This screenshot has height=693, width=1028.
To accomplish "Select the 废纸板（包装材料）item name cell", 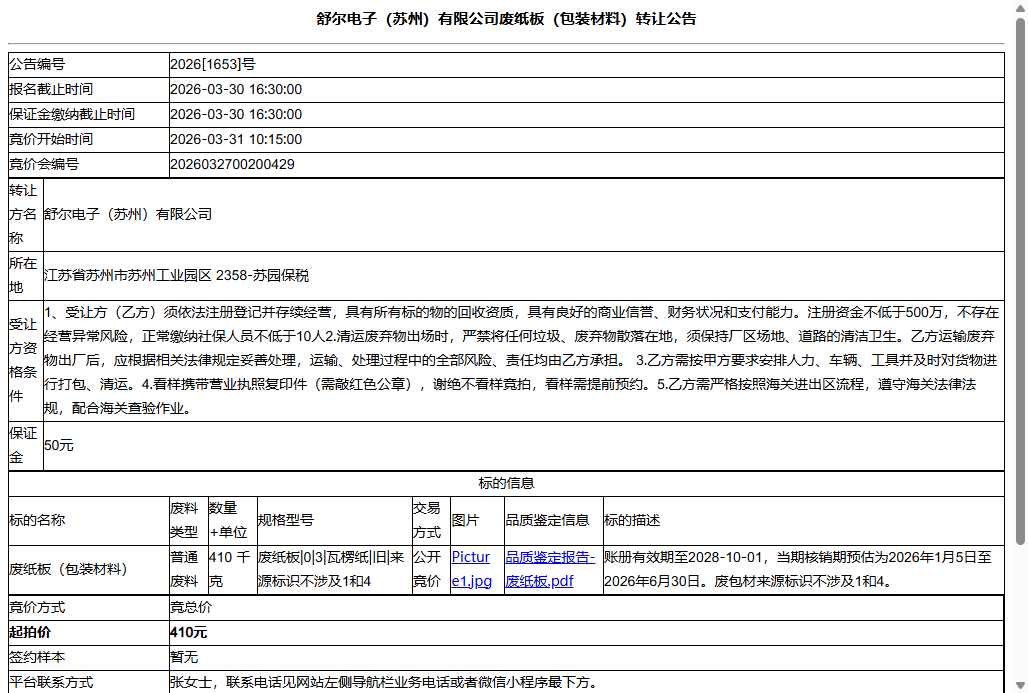I will (80, 566).
